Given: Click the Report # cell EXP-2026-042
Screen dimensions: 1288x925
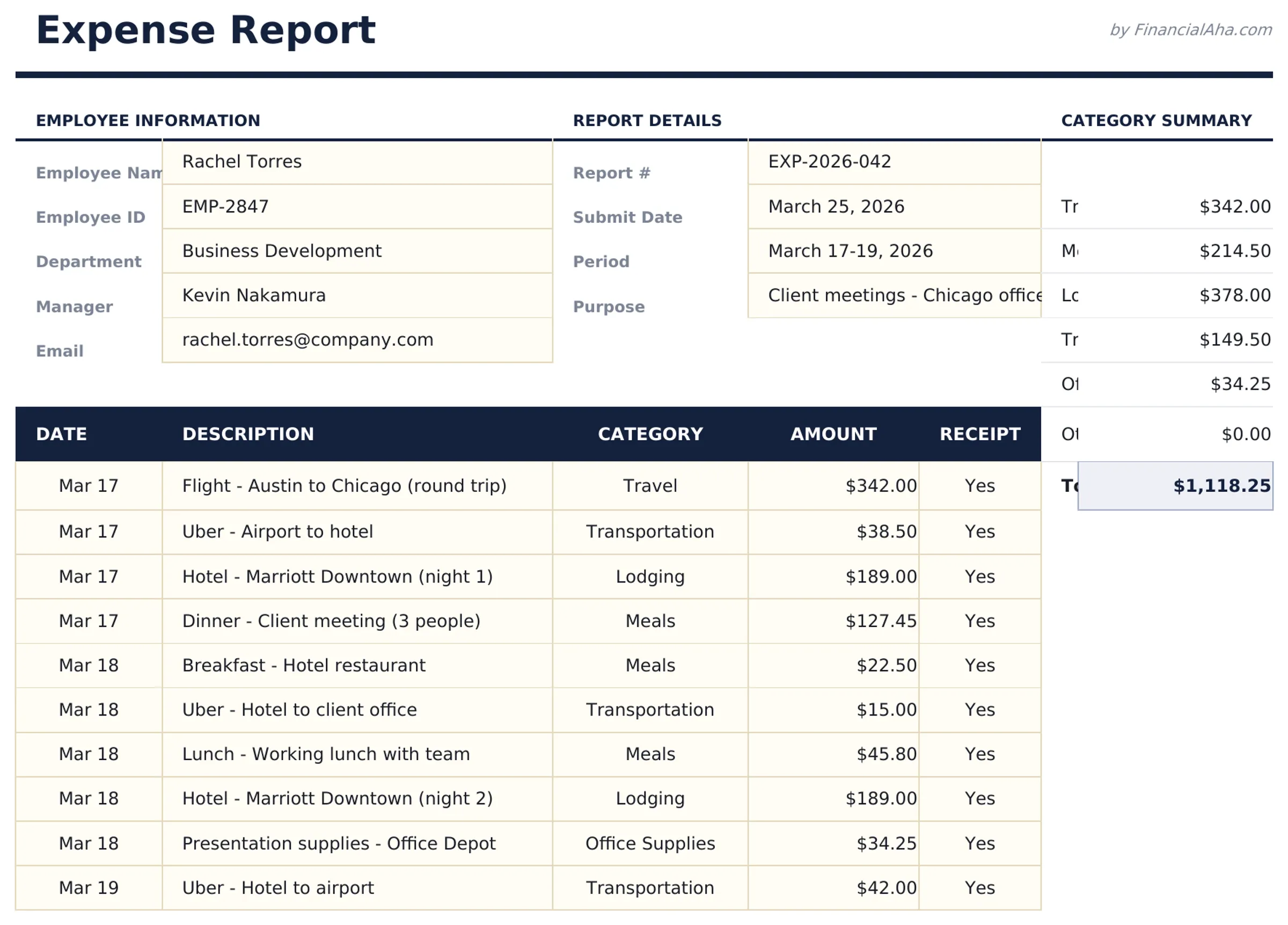Looking at the screenshot, I should point(895,162).
